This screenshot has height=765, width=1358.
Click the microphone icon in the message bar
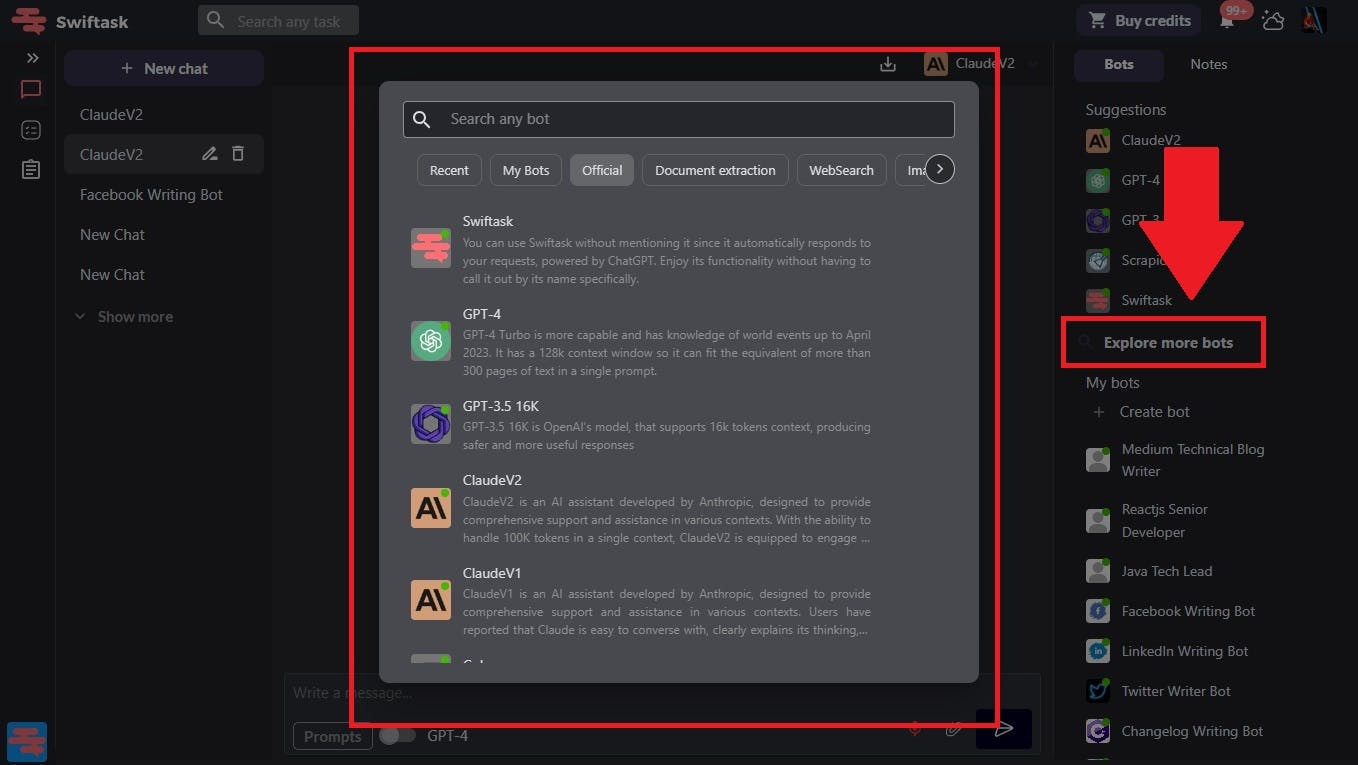914,729
